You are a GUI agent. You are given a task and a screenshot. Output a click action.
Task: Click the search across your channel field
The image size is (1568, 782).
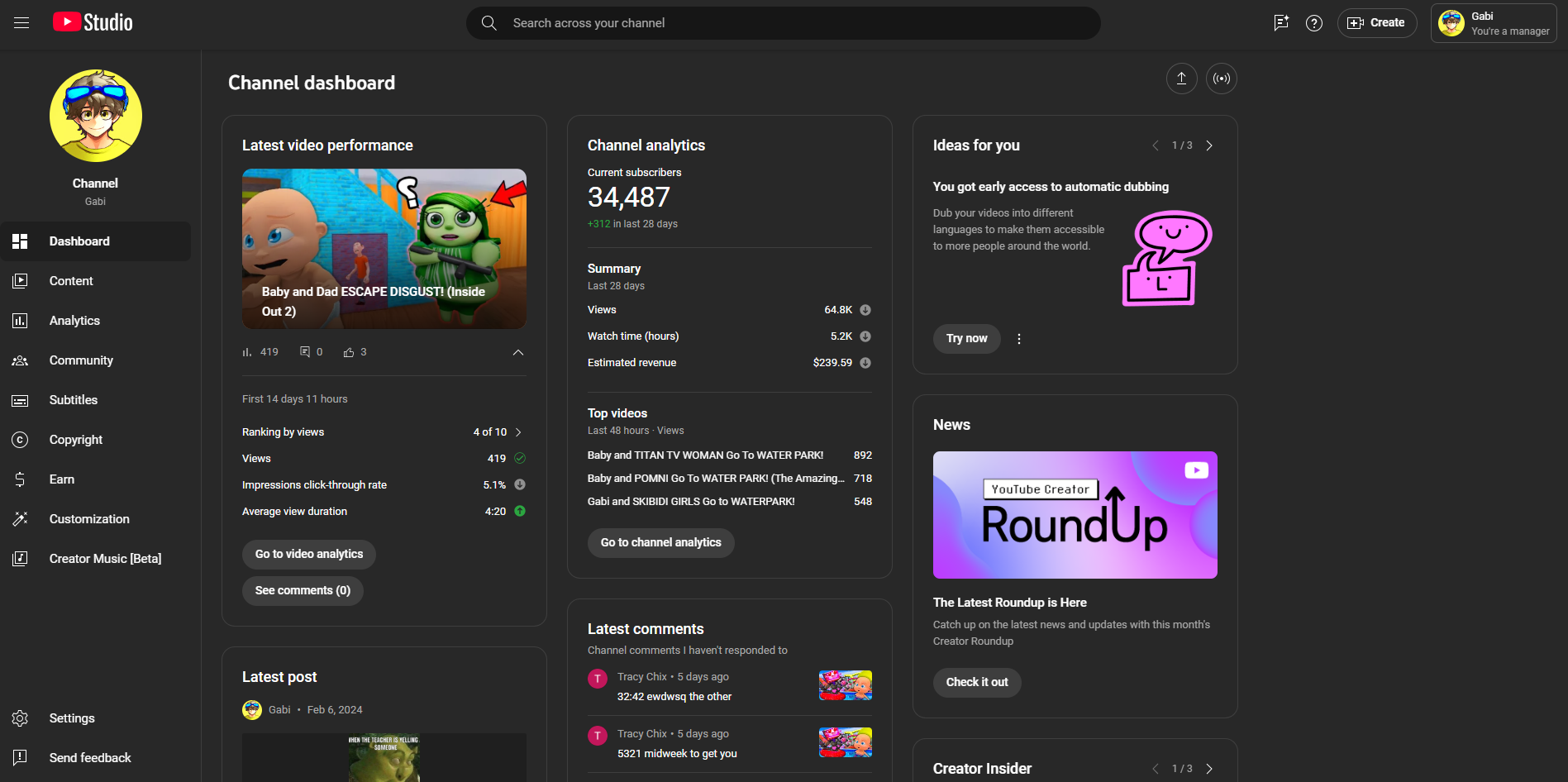click(784, 23)
